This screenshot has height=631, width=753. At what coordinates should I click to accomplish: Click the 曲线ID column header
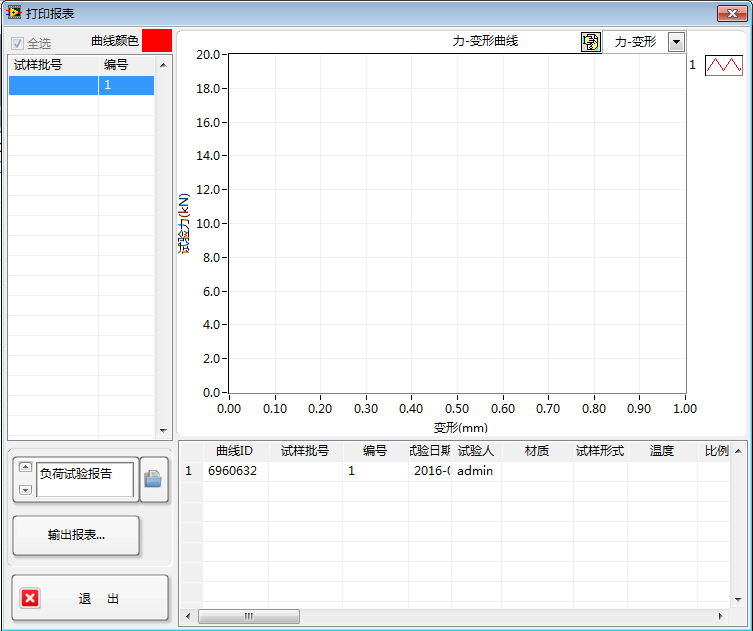(x=235, y=451)
